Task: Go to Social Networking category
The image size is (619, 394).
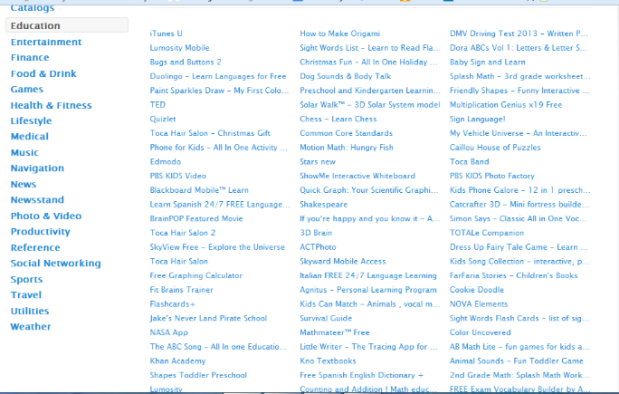Action: [56, 263]
